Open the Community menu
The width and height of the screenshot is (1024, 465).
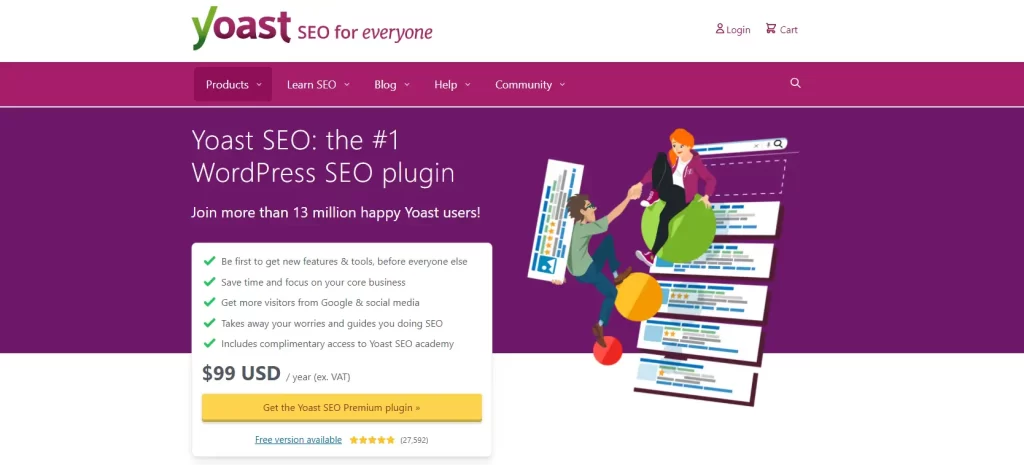[530, 84]
